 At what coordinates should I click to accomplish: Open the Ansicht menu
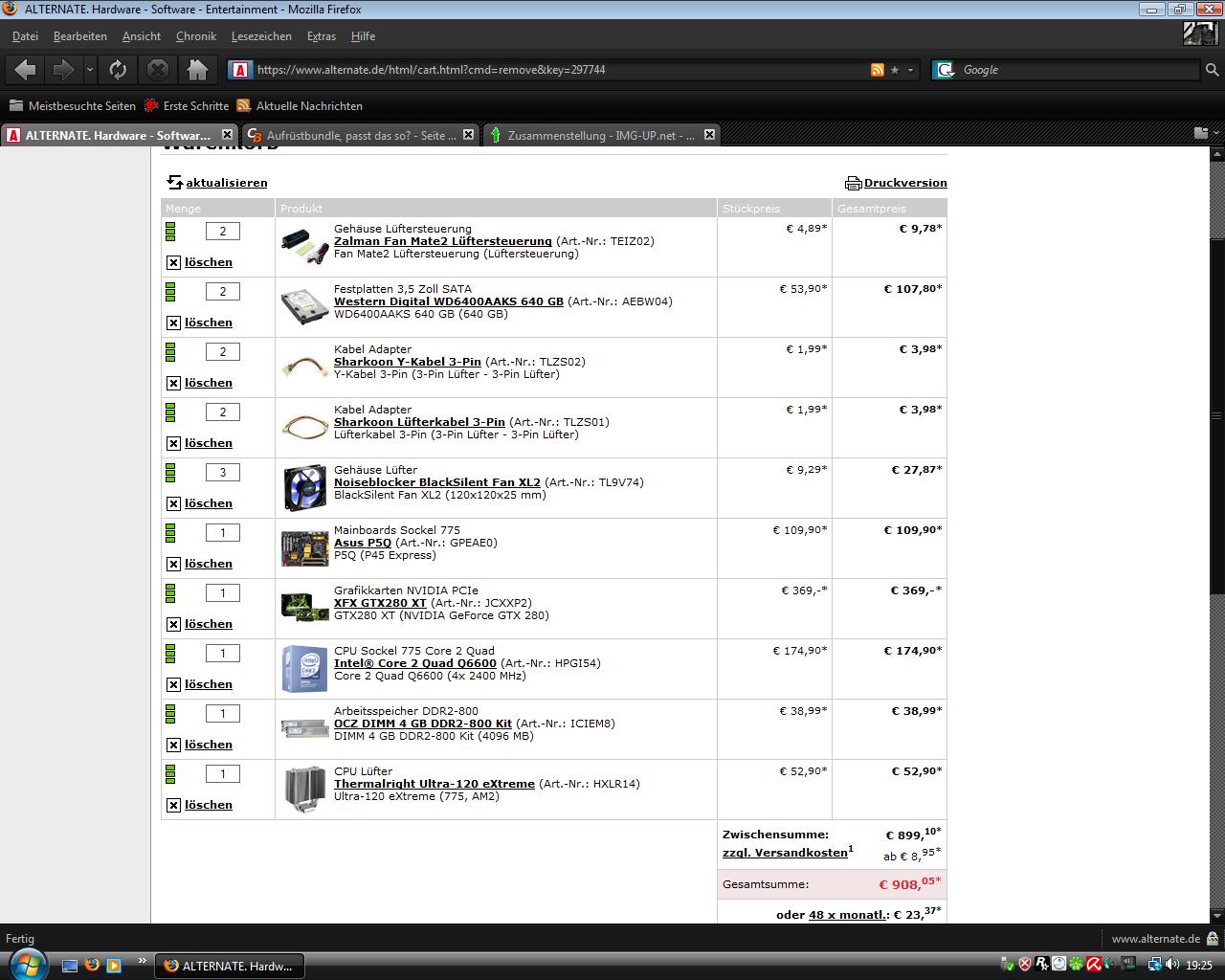pos(142,36)
